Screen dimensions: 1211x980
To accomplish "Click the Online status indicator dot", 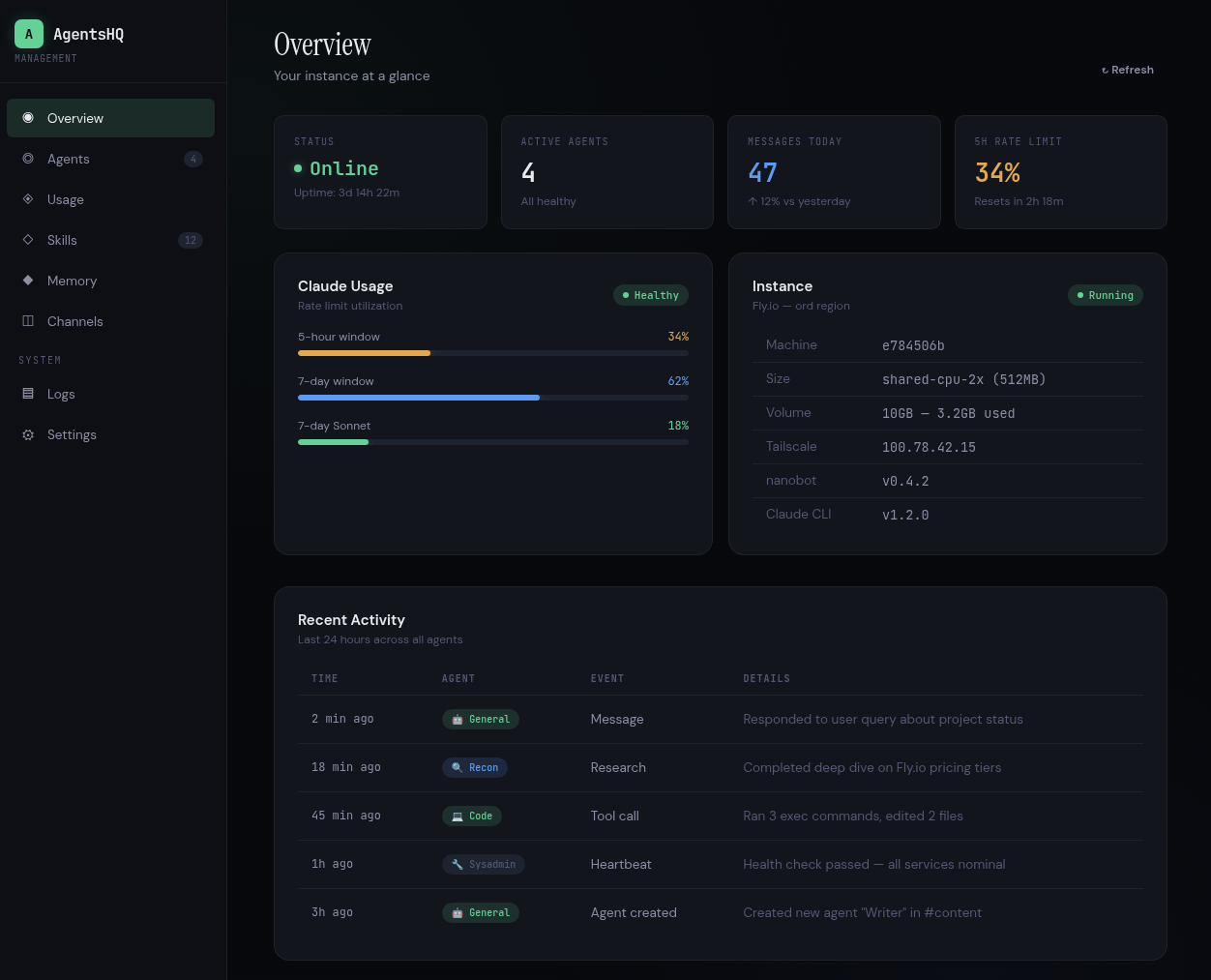I will click(x=298, y=168).
